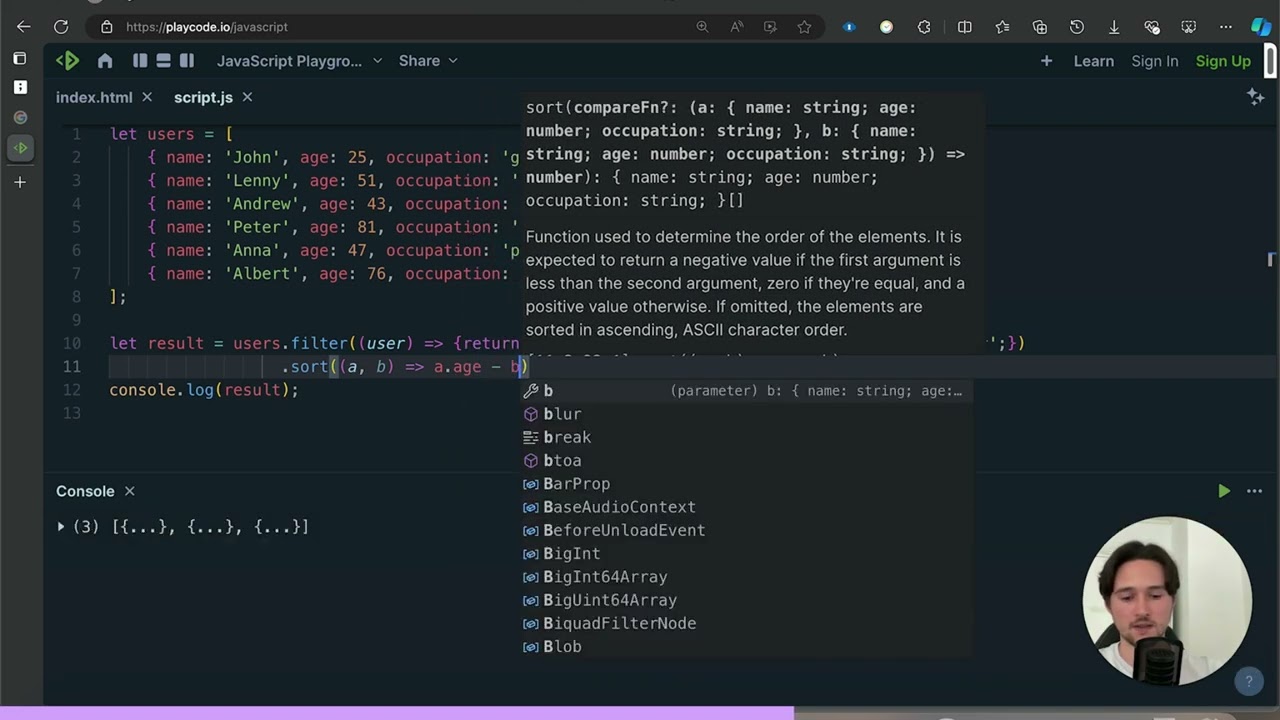Select 'BaseAudioContext' autocomplete suggestion
1280x720 pixels.
coord(747,507)
